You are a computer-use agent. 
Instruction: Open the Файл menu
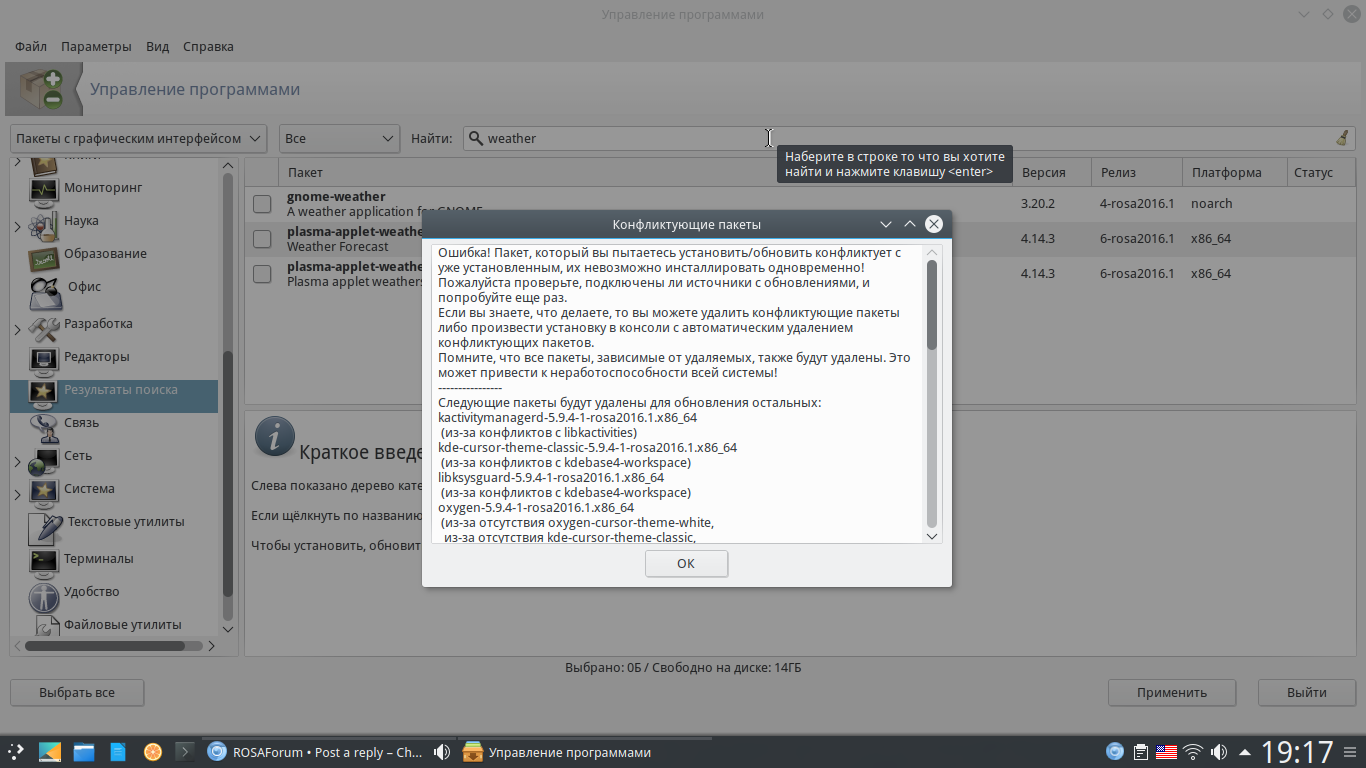[31, 46]
